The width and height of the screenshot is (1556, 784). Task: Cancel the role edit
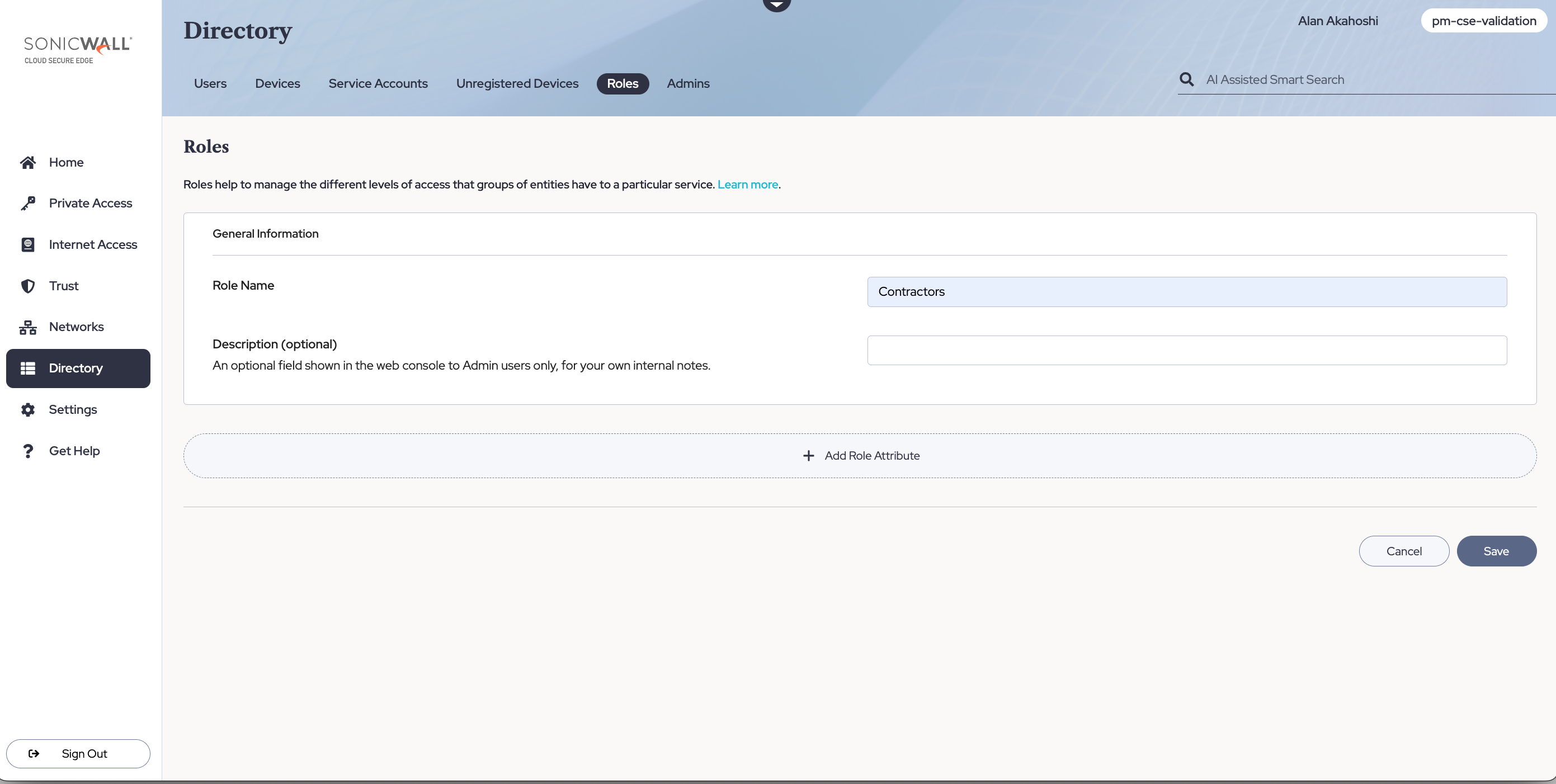coord(1404,551)
